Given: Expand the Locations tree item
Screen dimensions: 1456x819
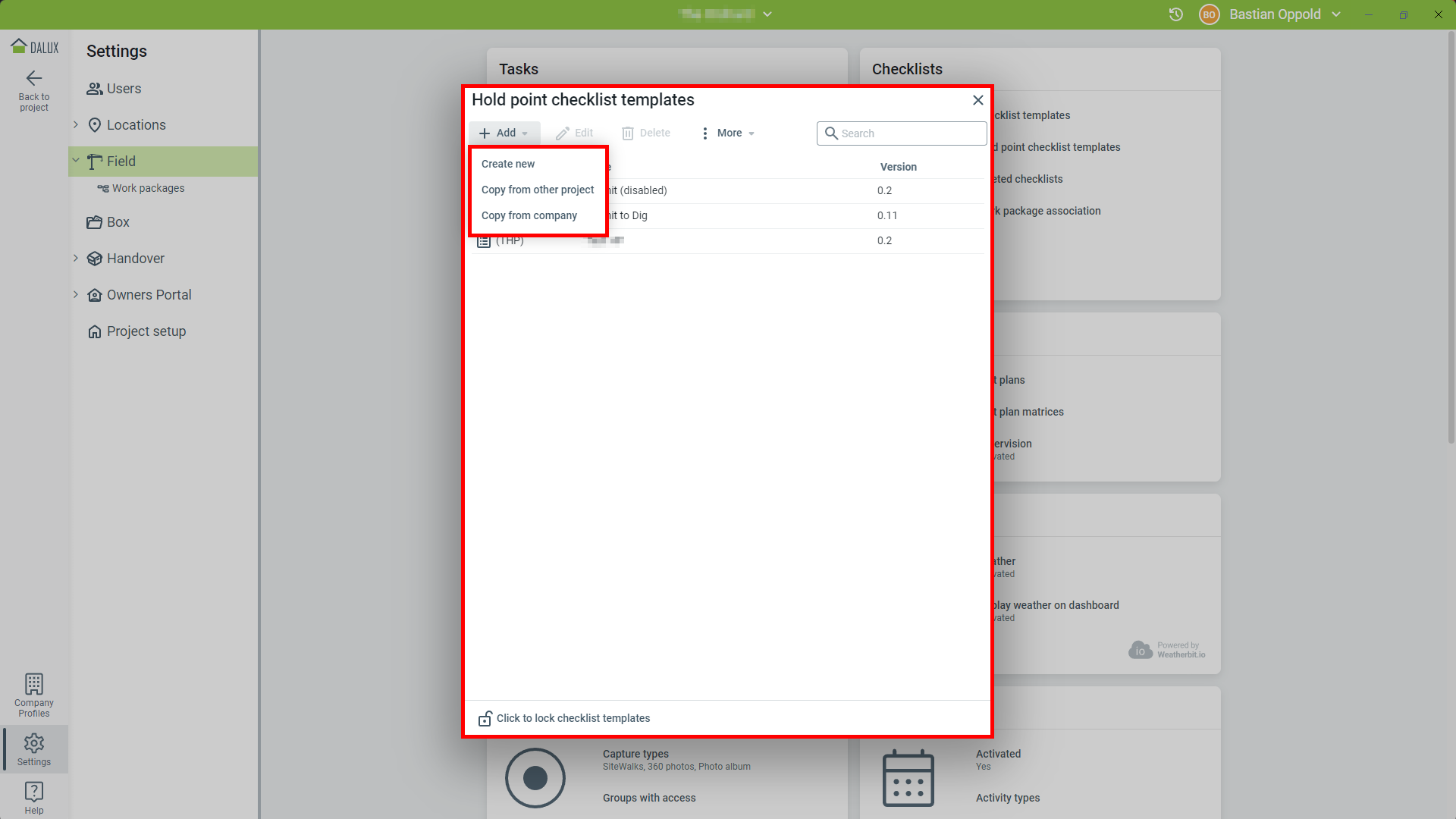Looking at the screenshot, I should point(76,124).
